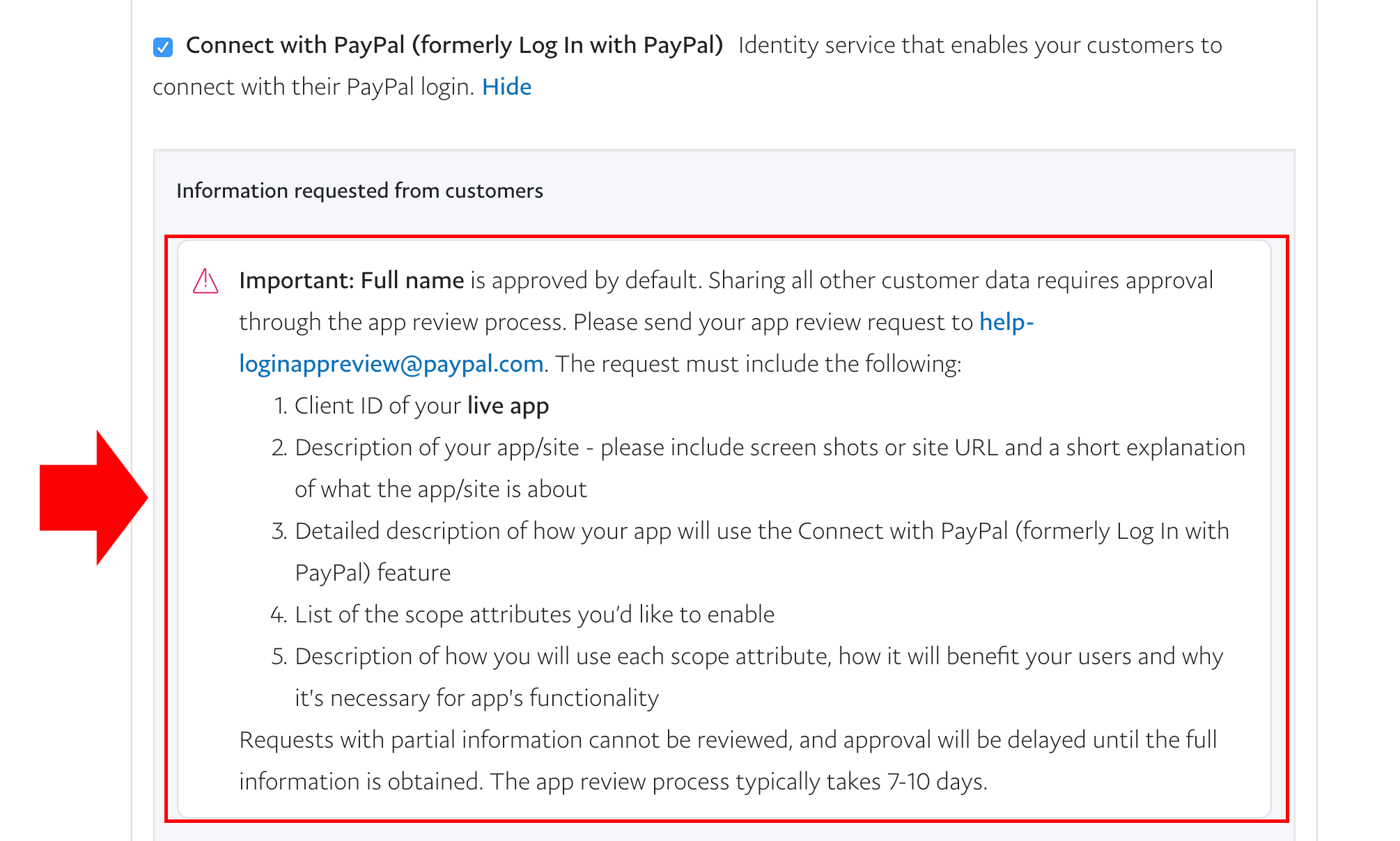Click list item 2 about app/site description

pos(759,468)
